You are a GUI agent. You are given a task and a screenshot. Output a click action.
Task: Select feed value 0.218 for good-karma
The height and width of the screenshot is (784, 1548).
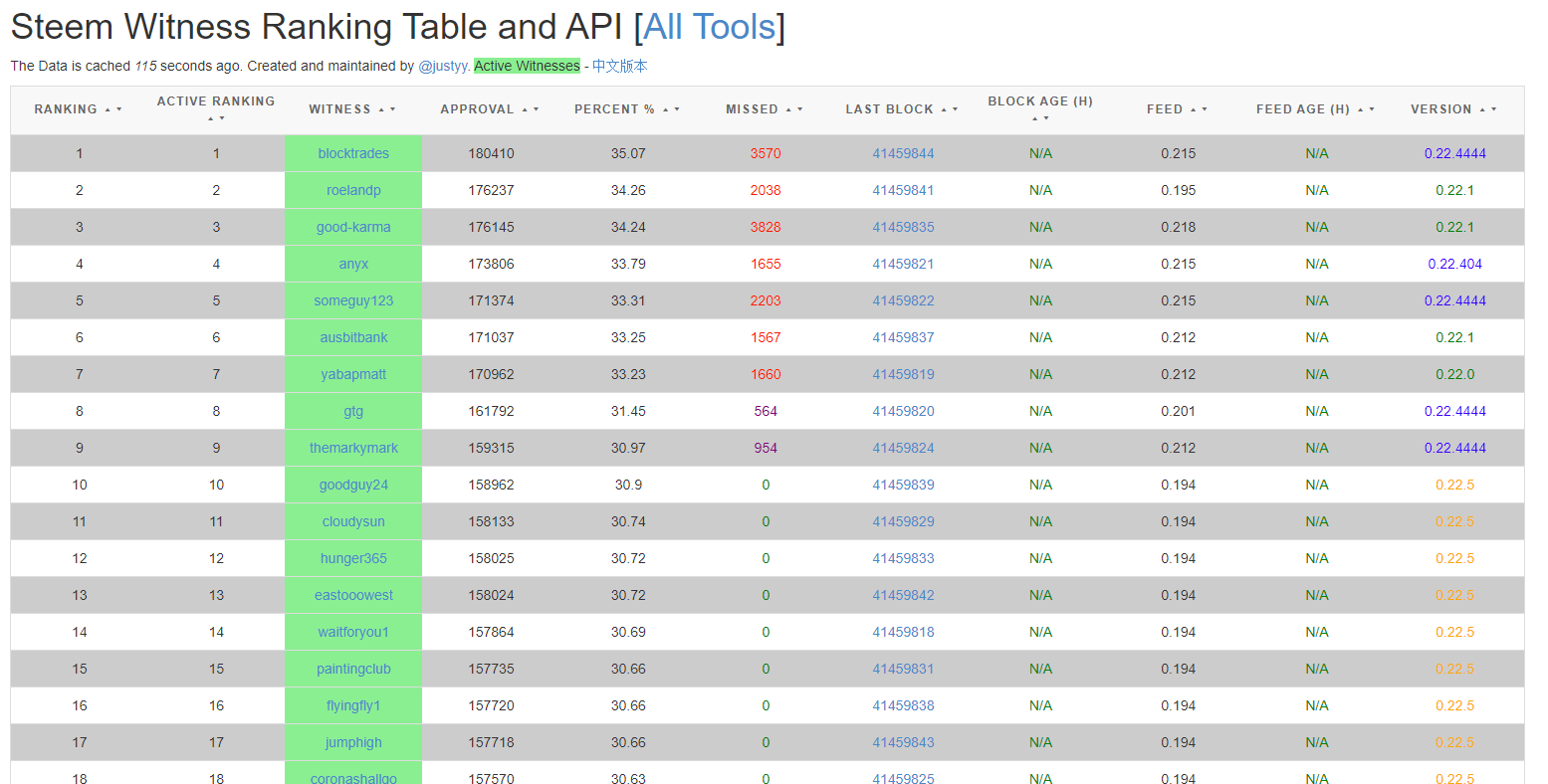(x=1178, y=227)
